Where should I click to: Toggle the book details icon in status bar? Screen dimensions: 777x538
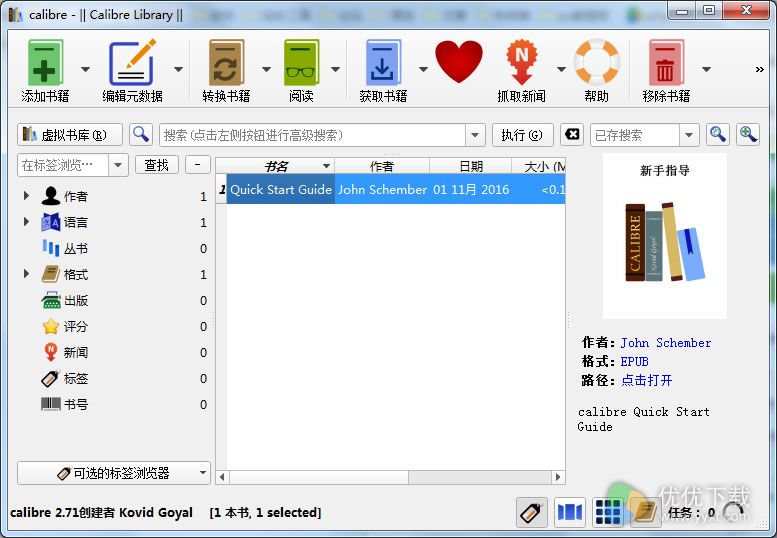tap(645, 512)
